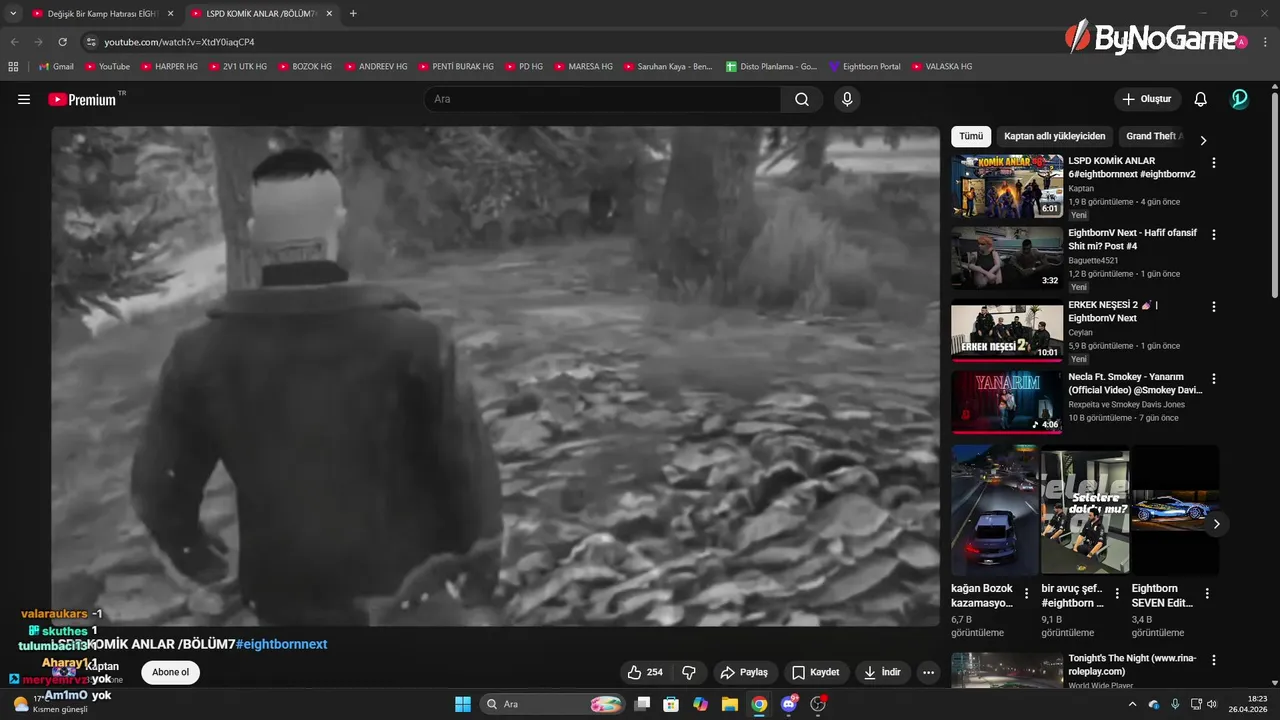This screenshot has height=720, width=1280.
Task: Close the LSPD KOMİK ANLAR tab
Action: click(328, 13)
